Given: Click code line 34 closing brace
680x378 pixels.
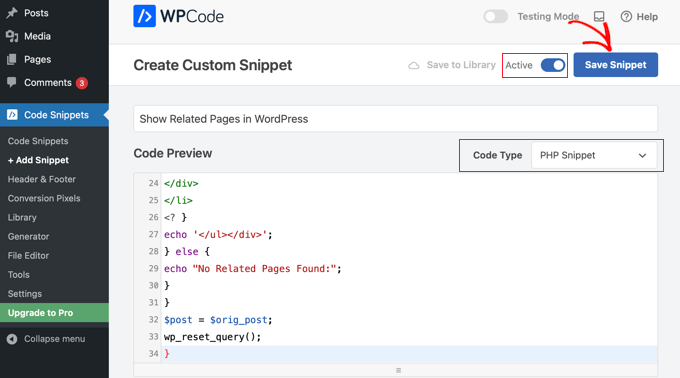Looking at the screenshot, I should pyautogui.click(x=167, y=354).
